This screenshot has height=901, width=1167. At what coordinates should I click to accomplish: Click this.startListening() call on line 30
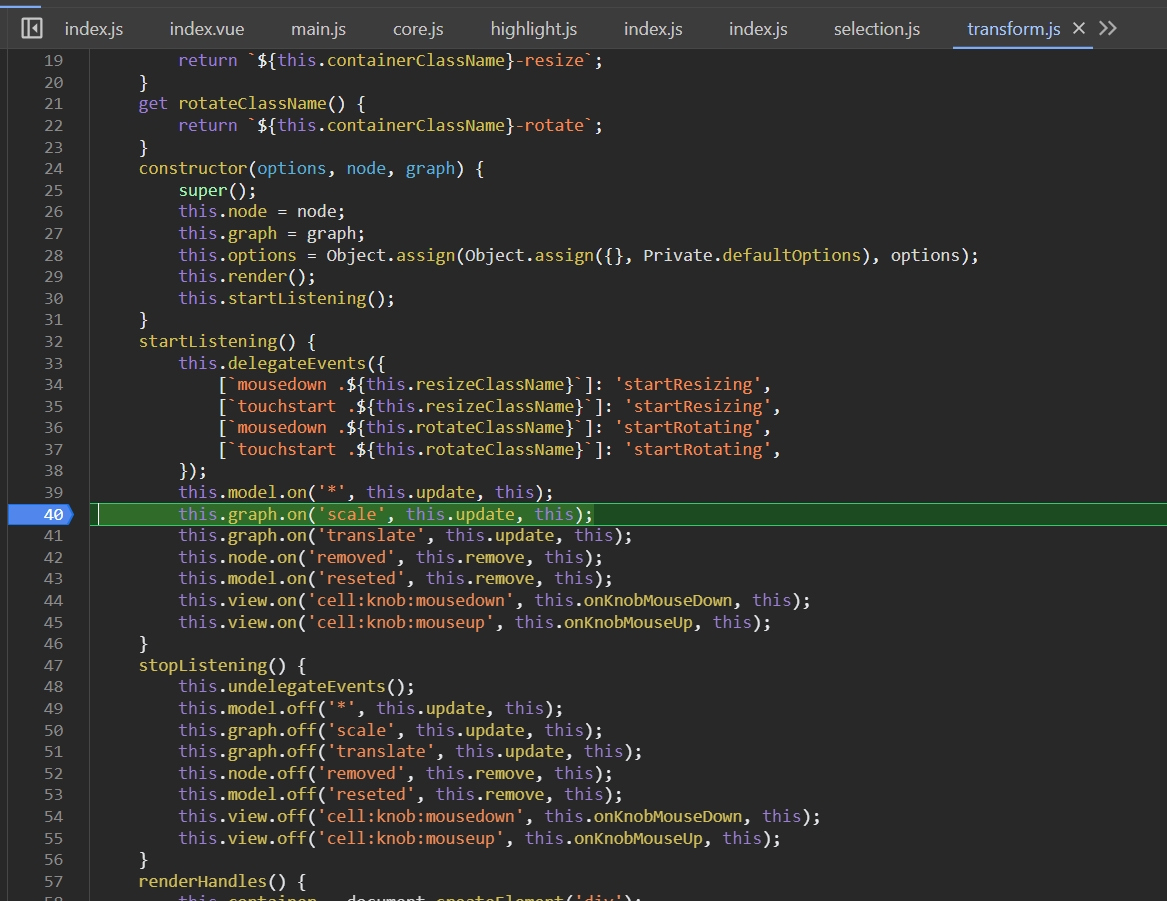286,298
